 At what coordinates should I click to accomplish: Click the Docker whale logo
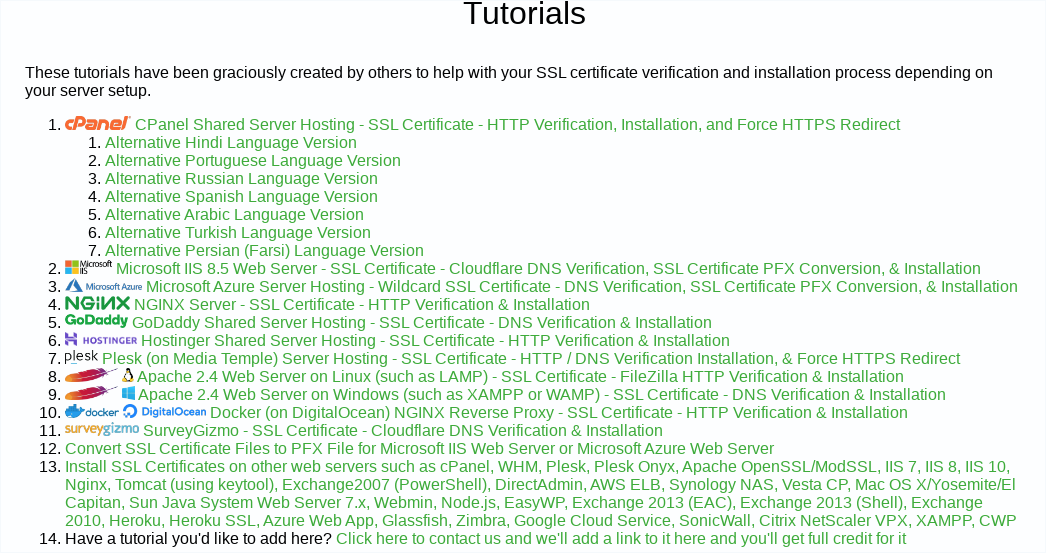(92, 411)
